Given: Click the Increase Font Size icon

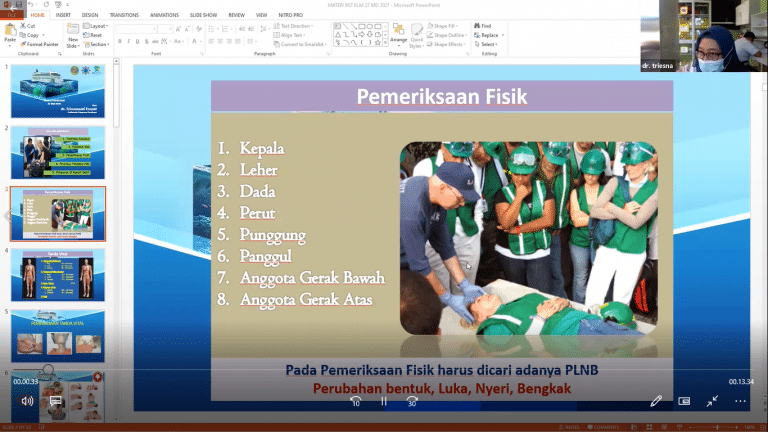Looking at the screenshot, I should click(178, 29).
